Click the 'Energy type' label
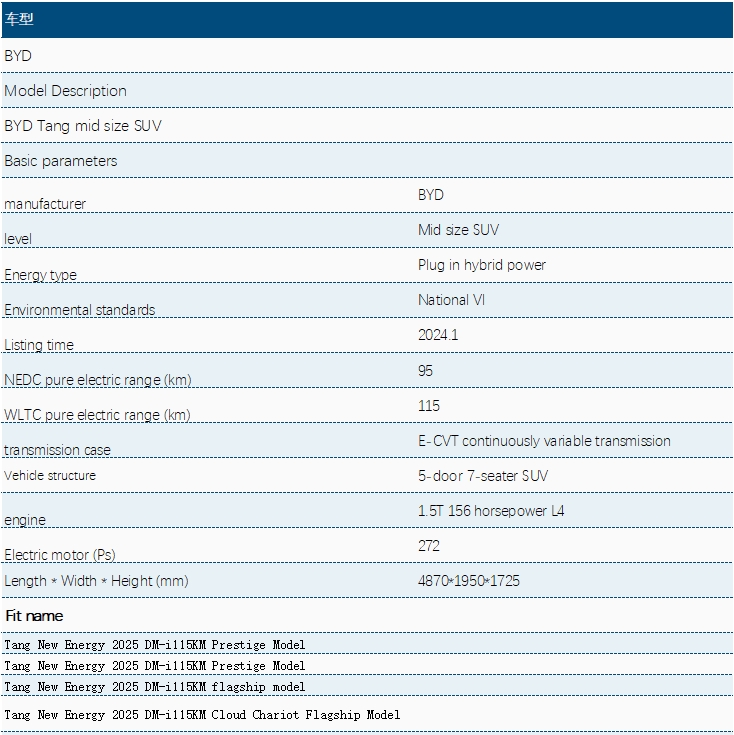 [x=40, y=275]
